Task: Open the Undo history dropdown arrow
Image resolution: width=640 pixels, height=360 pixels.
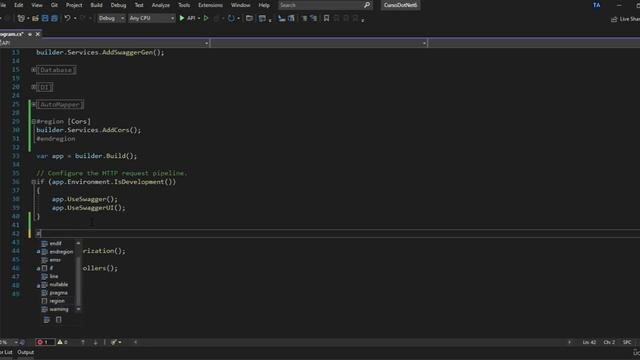Action: point(76,18)
